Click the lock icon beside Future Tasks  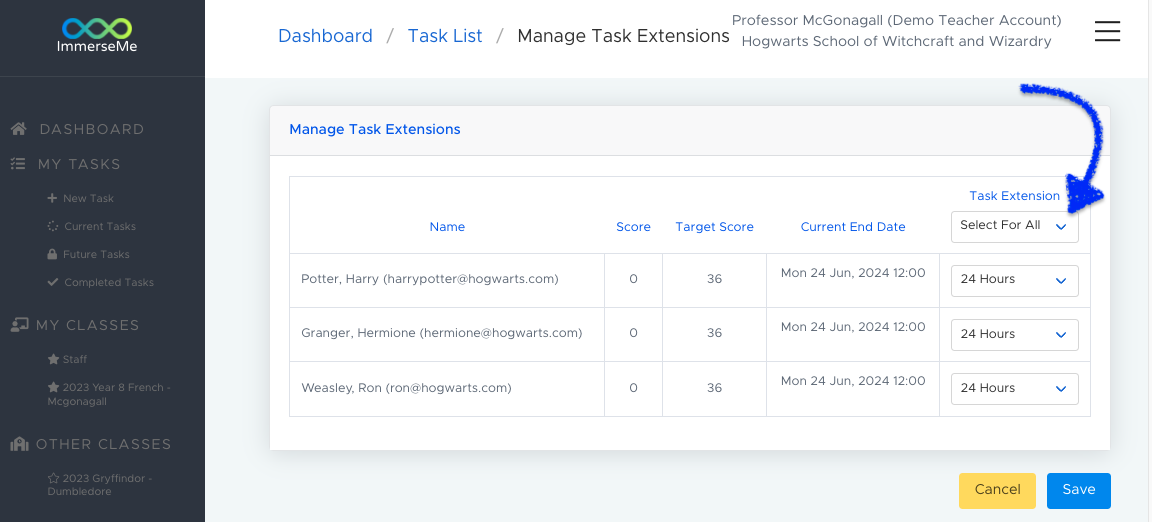point(52,254)
